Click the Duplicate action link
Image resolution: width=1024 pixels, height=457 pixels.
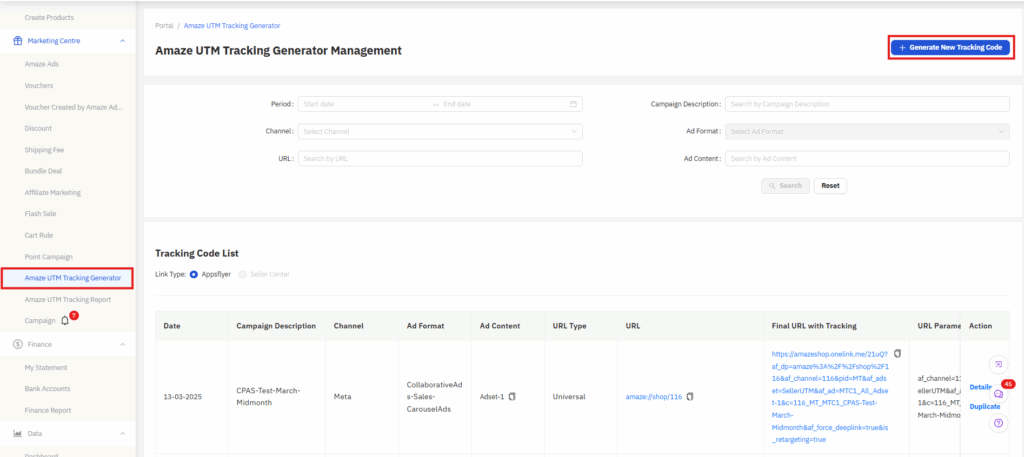click(985, 406)
